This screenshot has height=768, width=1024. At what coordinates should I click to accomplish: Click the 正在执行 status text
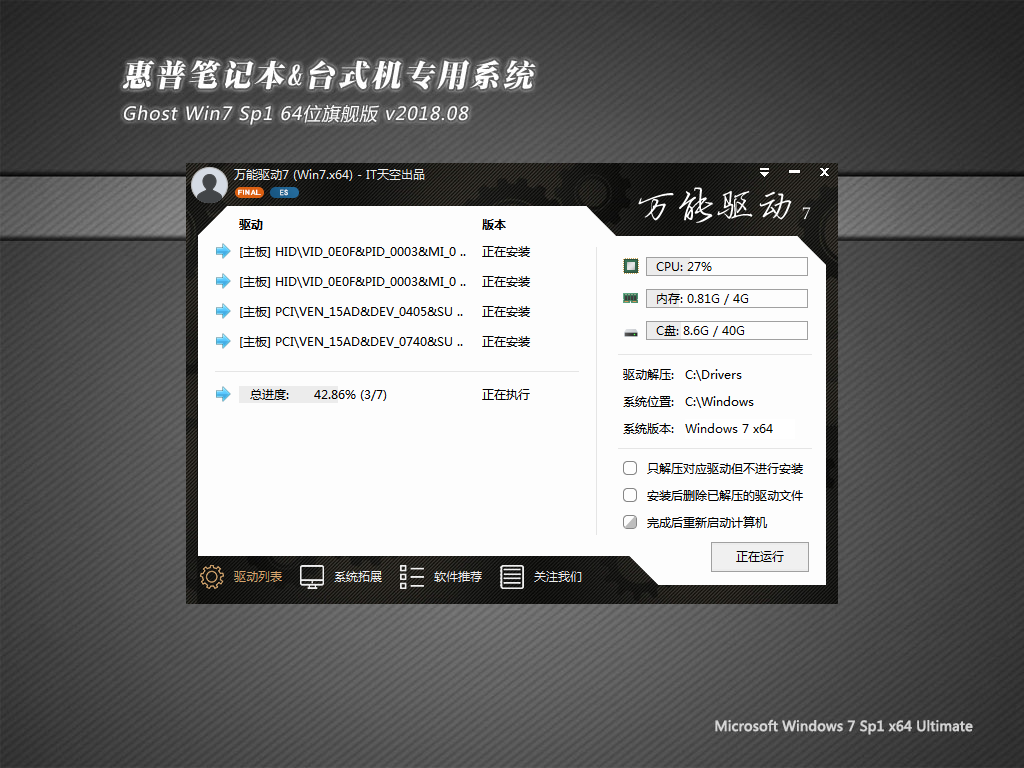tap(506, 394)
